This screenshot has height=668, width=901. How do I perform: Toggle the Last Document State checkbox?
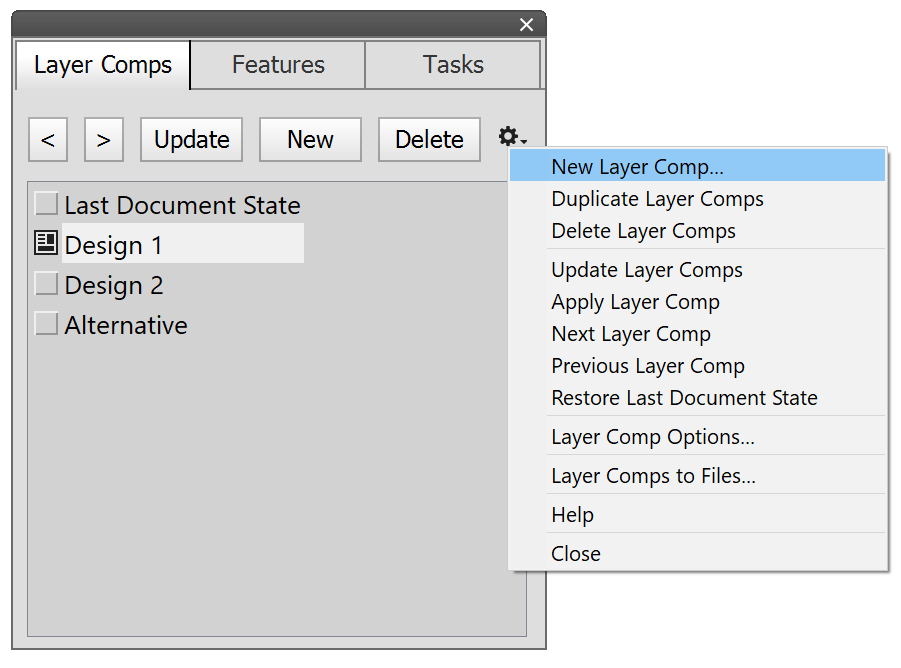[46, 204]
